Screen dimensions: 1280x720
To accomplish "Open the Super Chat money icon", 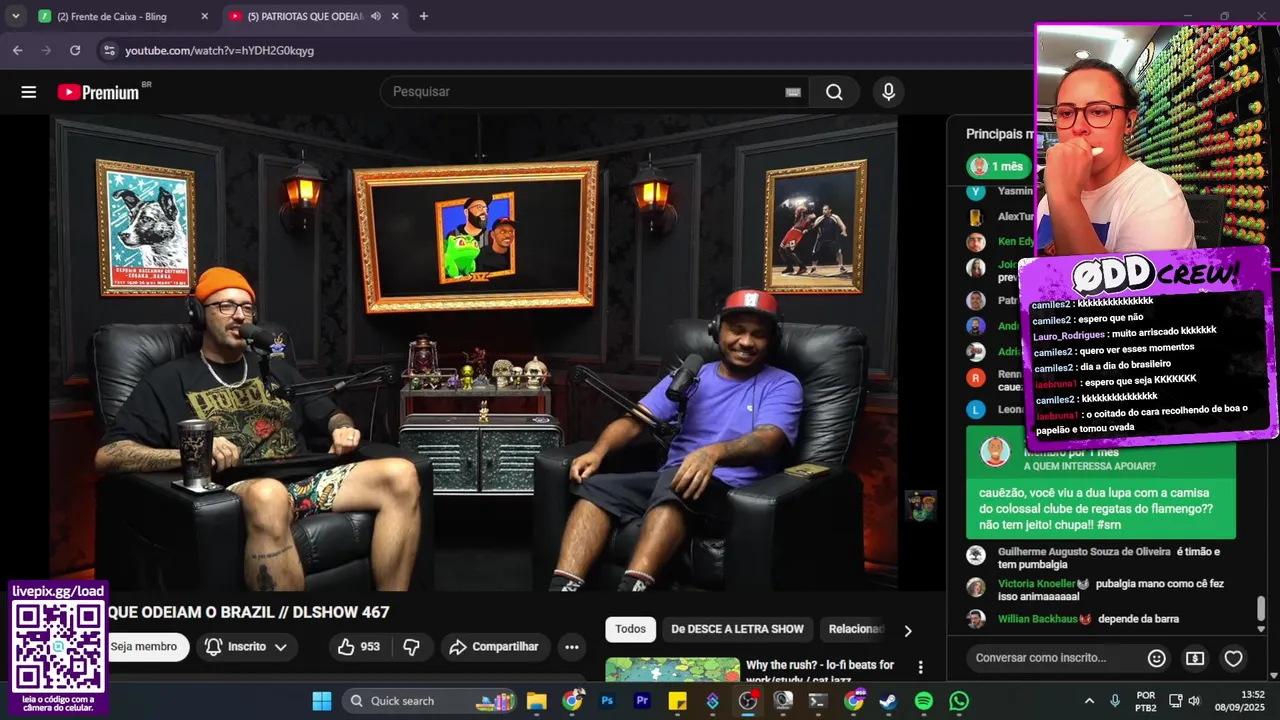I will (1195, 658).
